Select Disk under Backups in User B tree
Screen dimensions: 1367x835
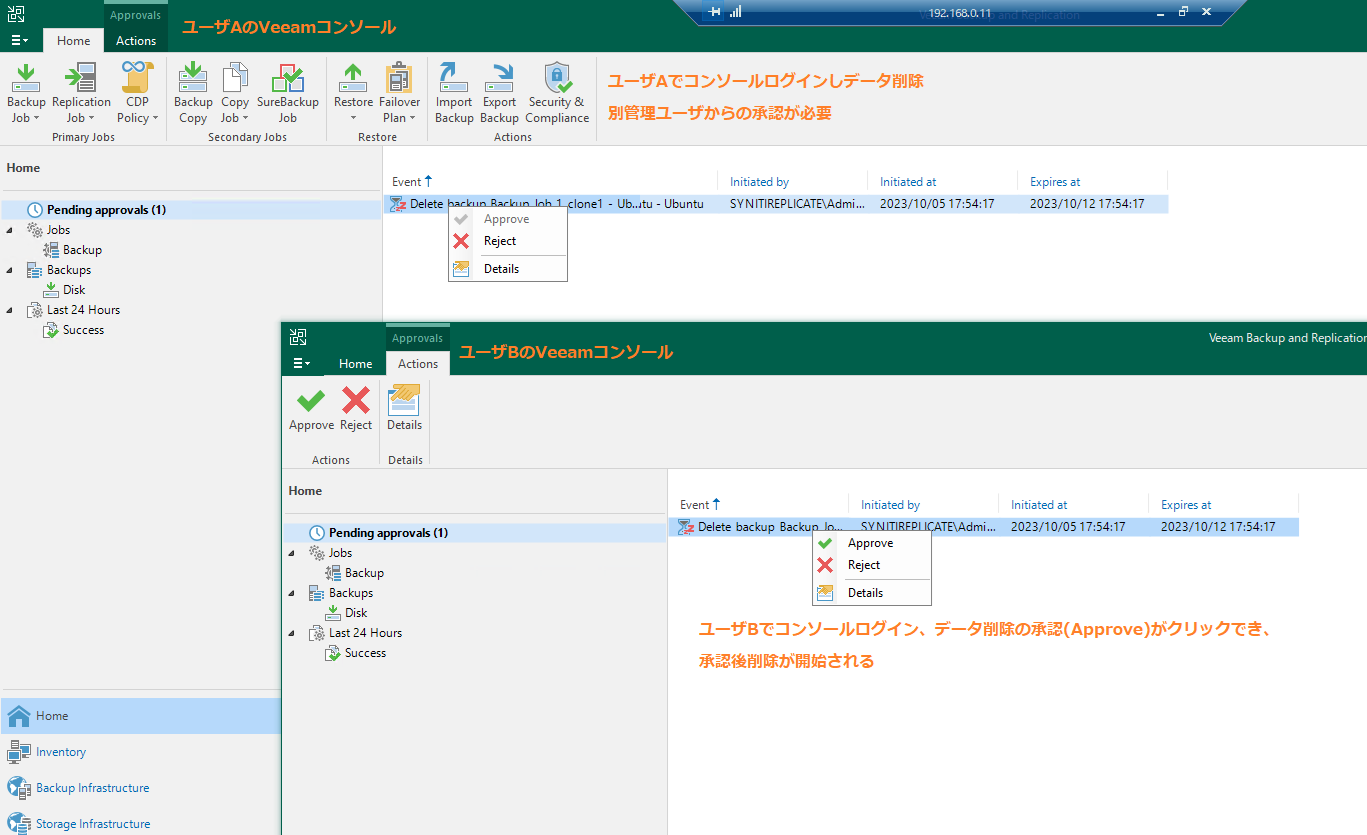tap(356, 613)
